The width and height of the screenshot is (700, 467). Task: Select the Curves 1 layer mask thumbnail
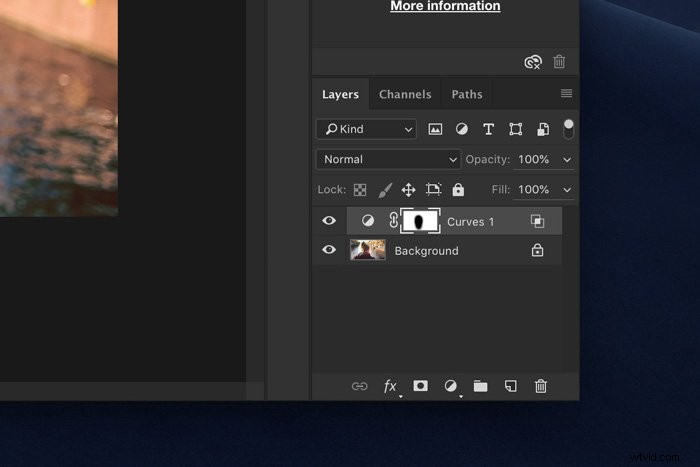tap(420, 221)
